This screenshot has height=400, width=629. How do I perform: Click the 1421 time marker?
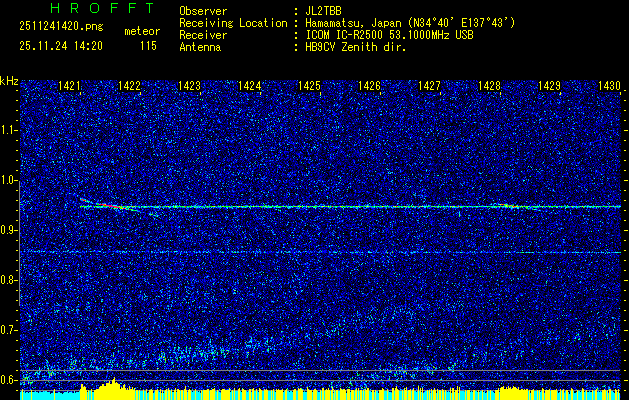[x=69, y=87]
